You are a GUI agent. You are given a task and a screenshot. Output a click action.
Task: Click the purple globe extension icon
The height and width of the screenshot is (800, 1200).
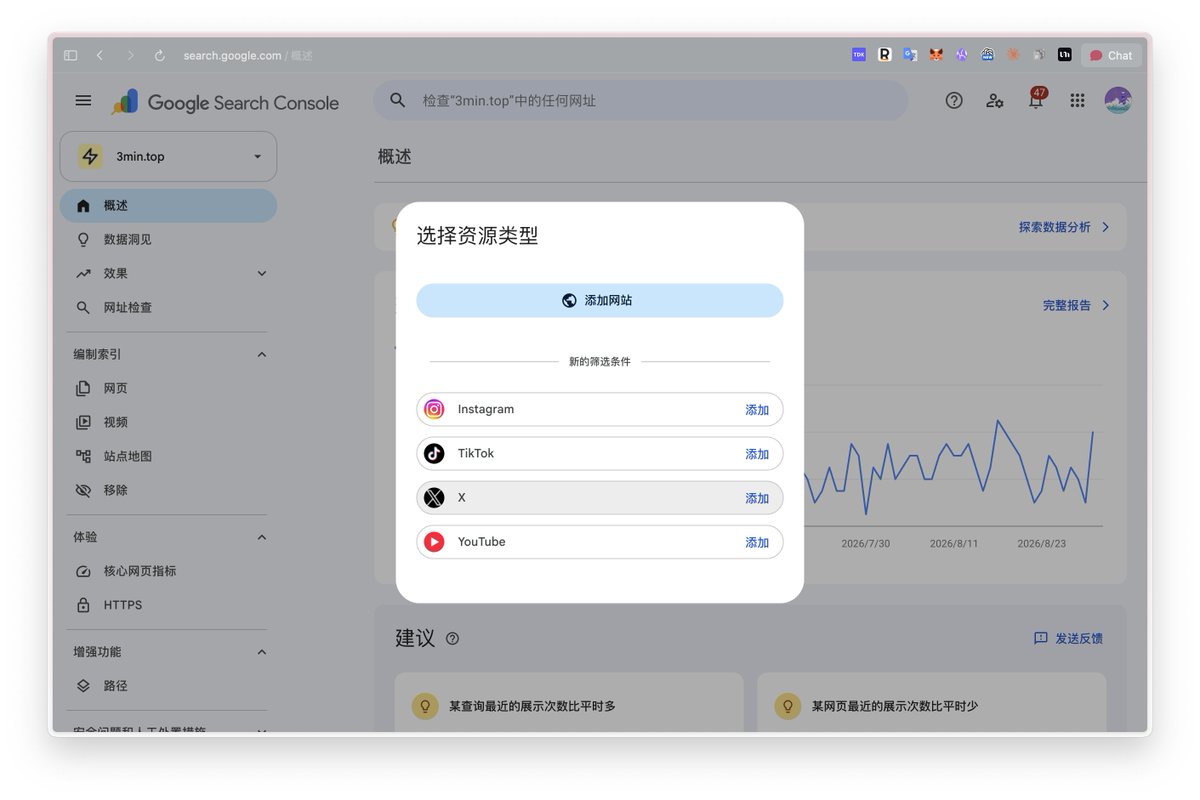click(962, 55)
